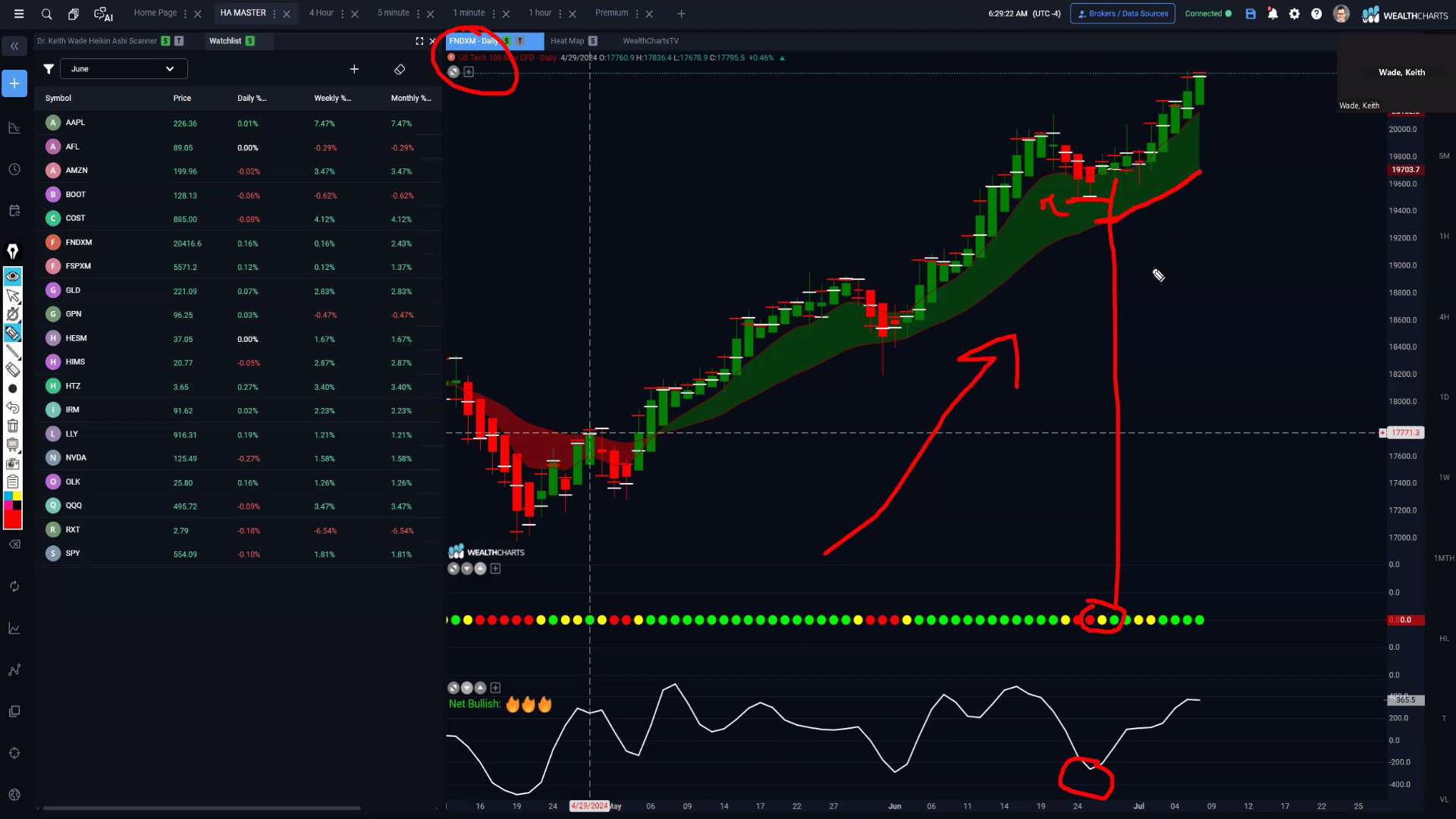Open the help question mark
This screenshot has width=1456, height=819.
pyautogui.click(x=1316, y=14)
